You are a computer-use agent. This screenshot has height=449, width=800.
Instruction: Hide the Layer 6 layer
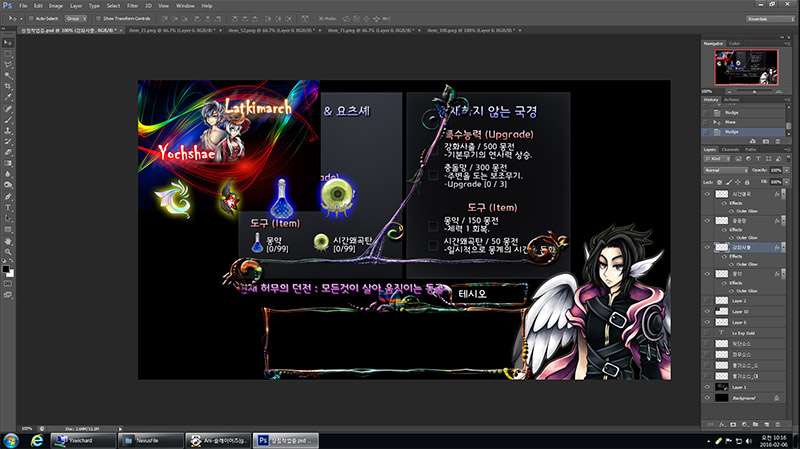point(707,322)
